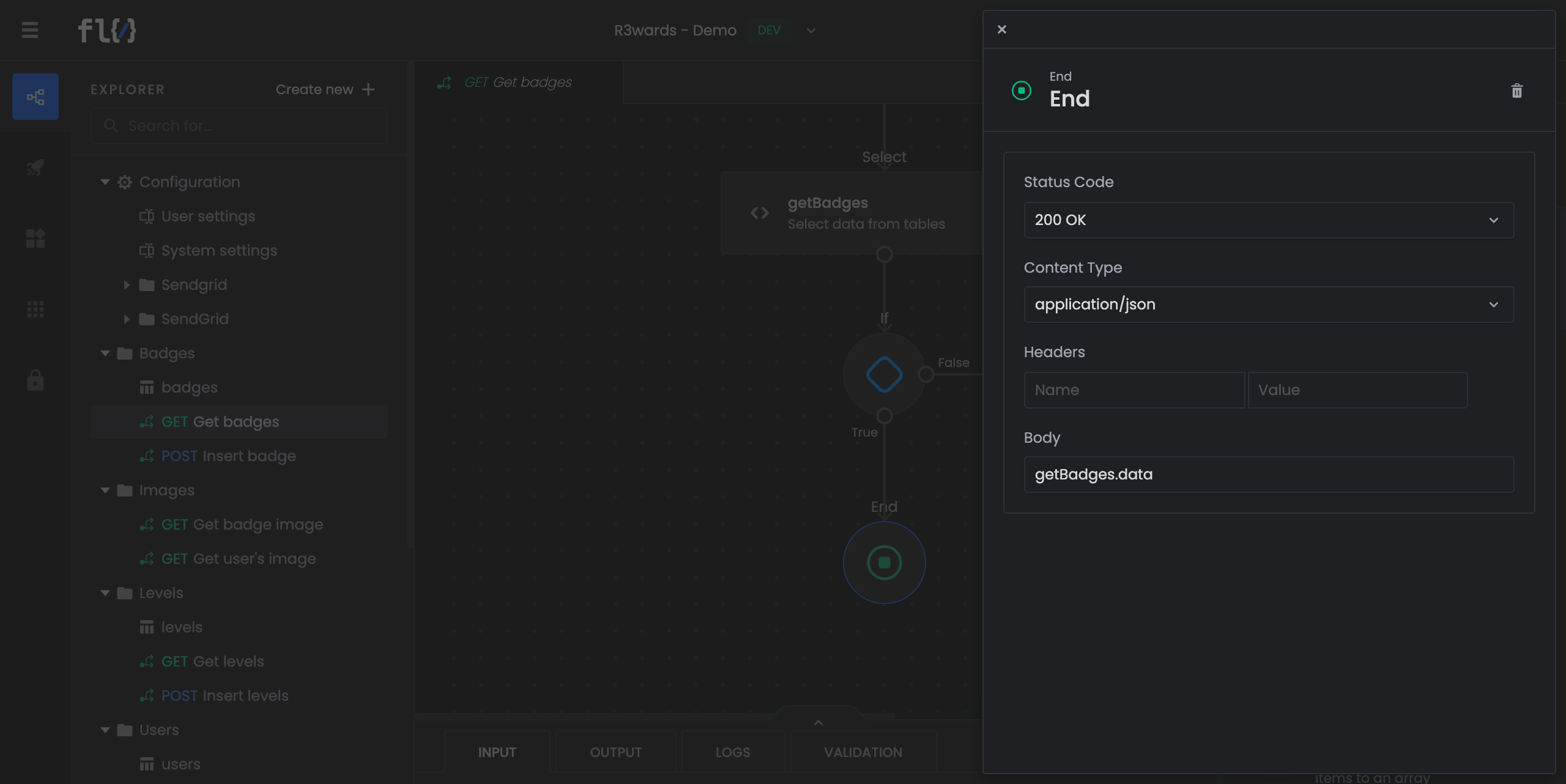Viewport: 1566px width, 784px height.
Task: Click the green End node icon in panel header
Action: coord(1022,91)
